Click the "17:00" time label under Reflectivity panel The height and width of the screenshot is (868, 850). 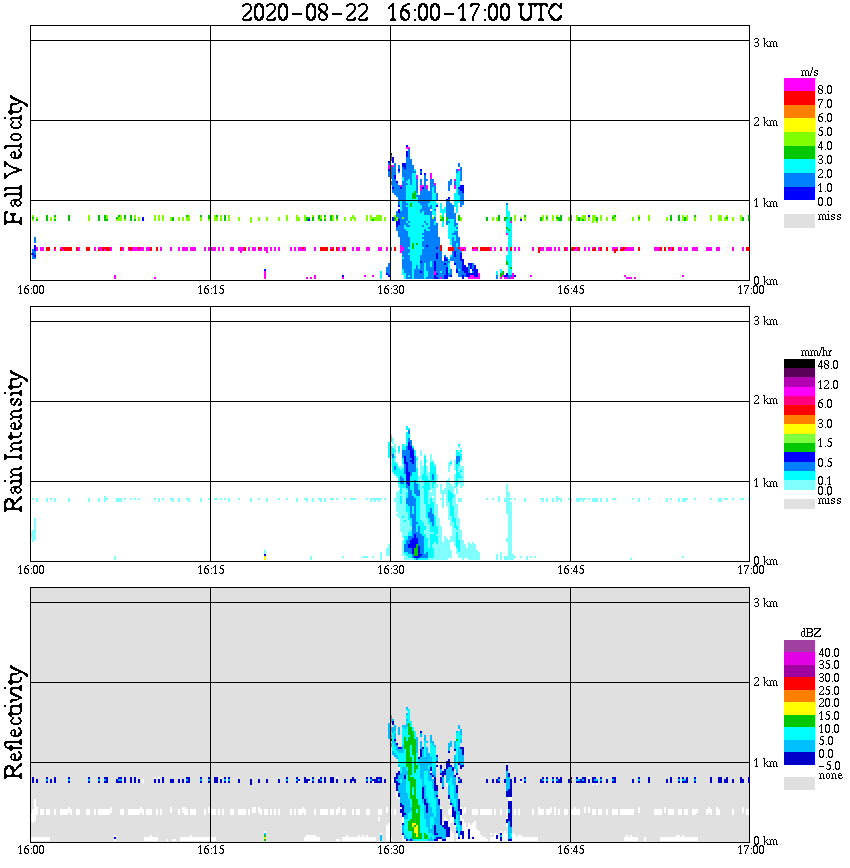pyautogui.click(x=751, y=850)
